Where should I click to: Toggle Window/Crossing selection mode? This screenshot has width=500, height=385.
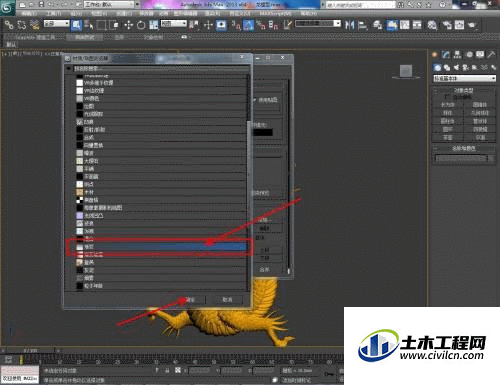pyautogui.click(x=114, y=25)
